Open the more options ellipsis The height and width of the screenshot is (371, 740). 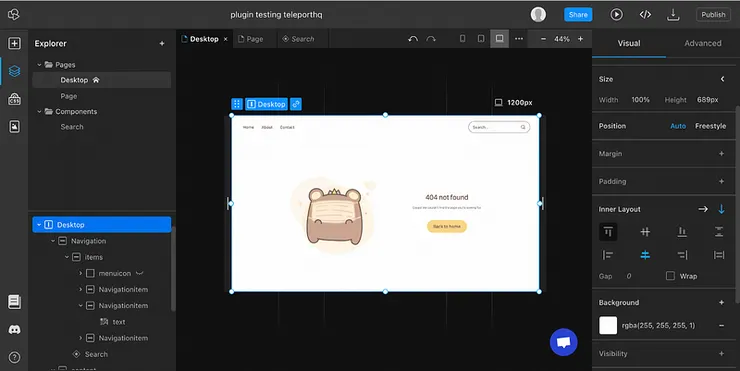tap(519, 39)
